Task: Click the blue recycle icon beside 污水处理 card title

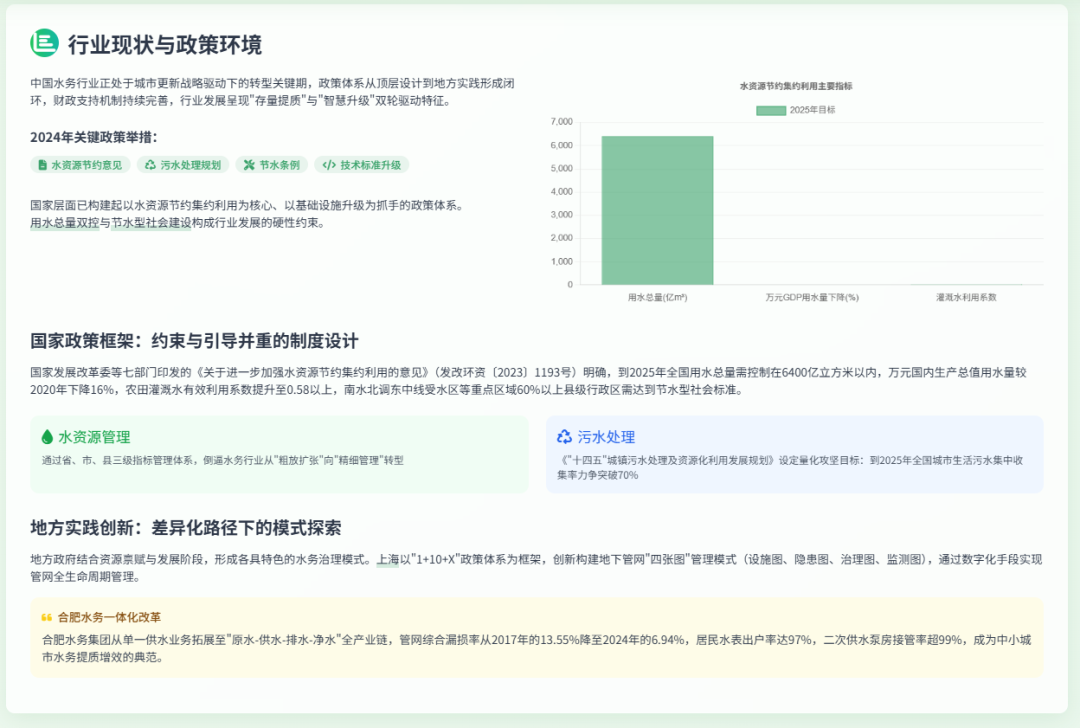Action: pyautogui.click(x=564, y=437)
